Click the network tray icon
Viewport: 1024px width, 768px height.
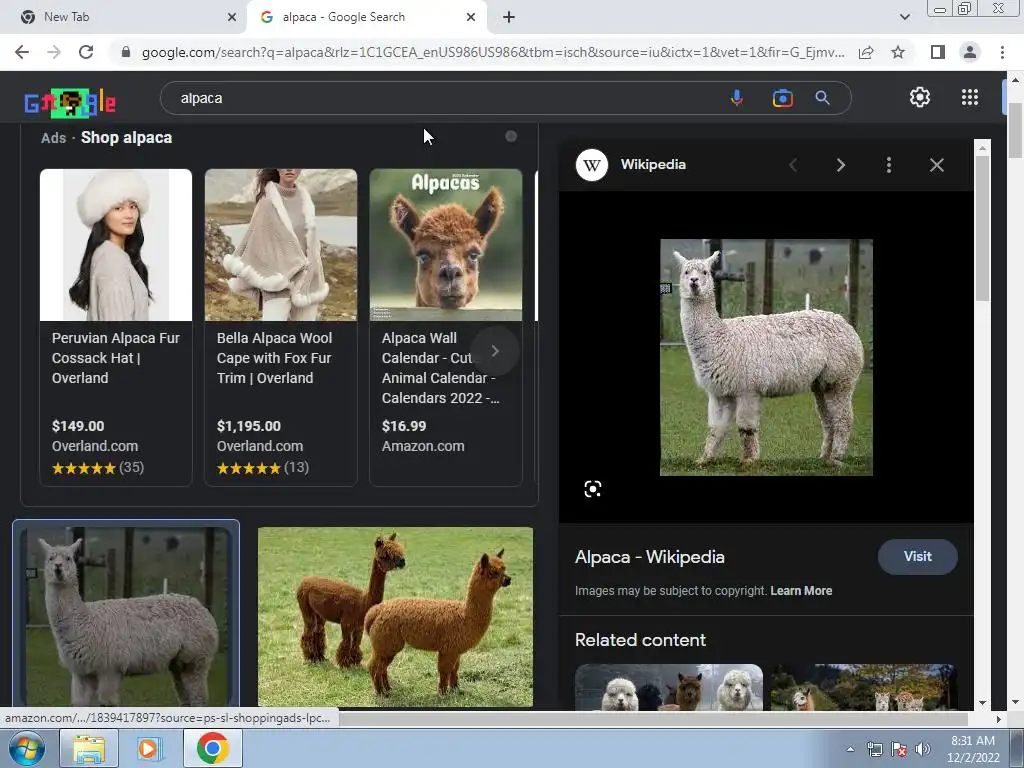[874, 749]
